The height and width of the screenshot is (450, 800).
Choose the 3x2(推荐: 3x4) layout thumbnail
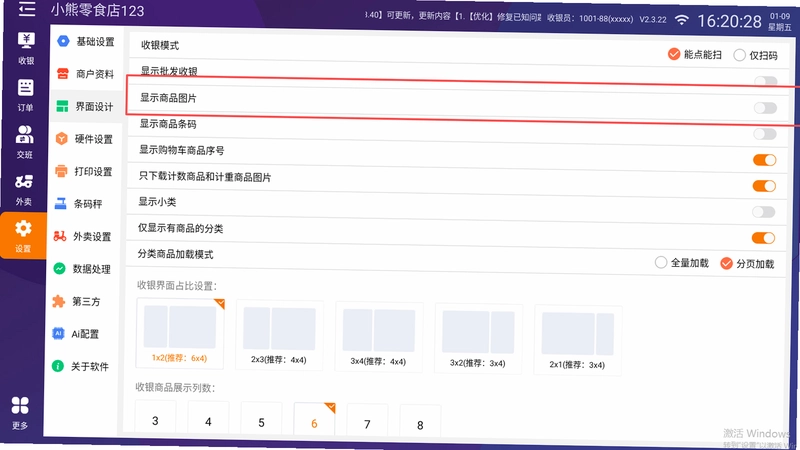coord(478,338)
